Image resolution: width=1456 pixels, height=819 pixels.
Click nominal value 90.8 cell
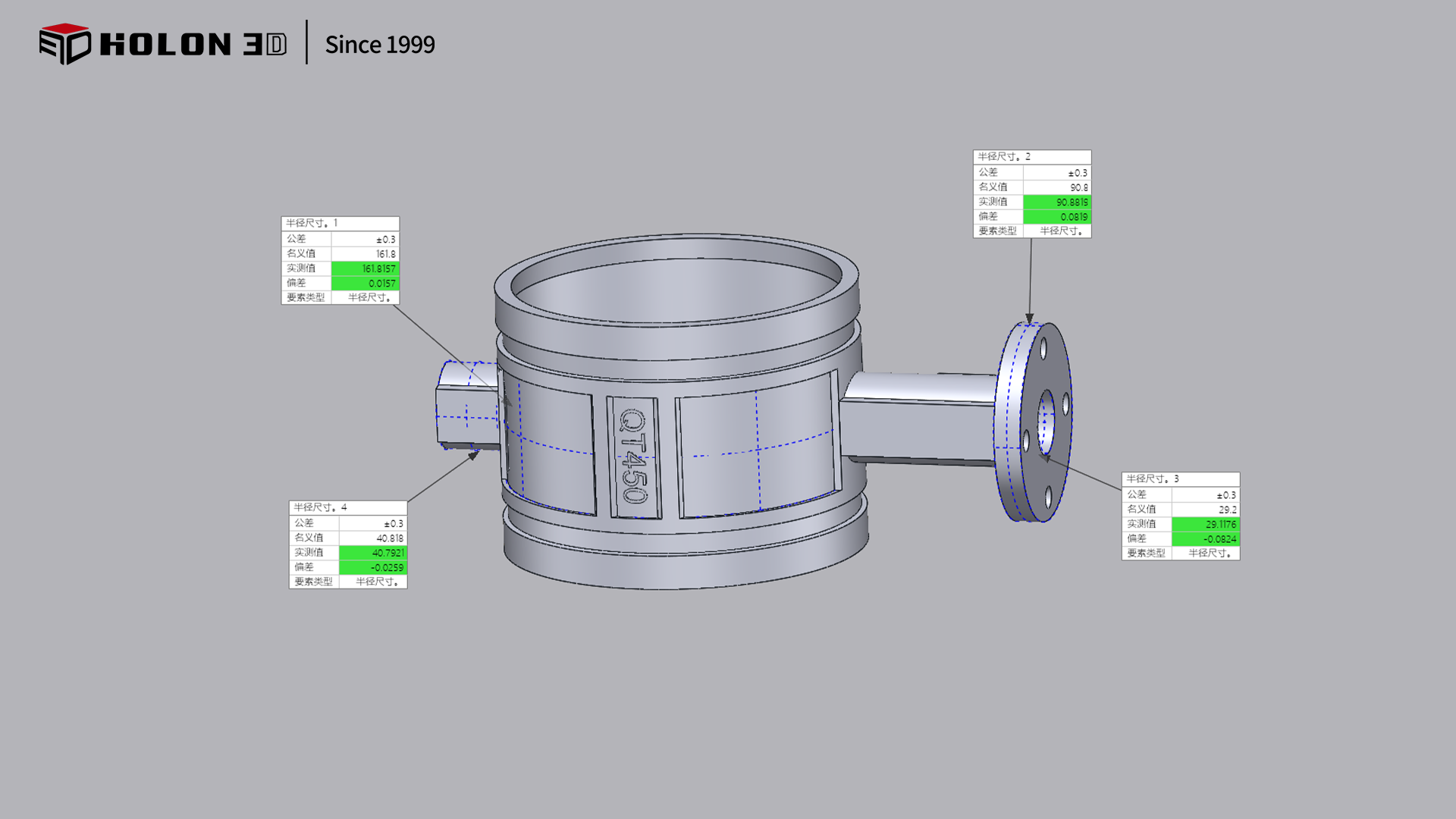(x=1057, y=187)
